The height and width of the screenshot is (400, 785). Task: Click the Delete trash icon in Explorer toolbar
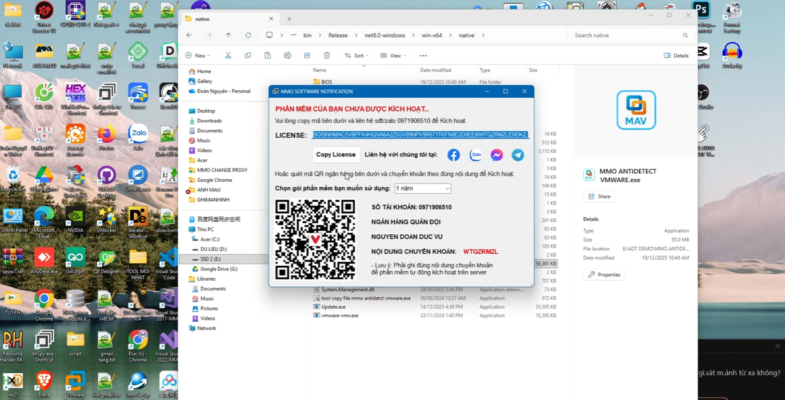(327, 56)
